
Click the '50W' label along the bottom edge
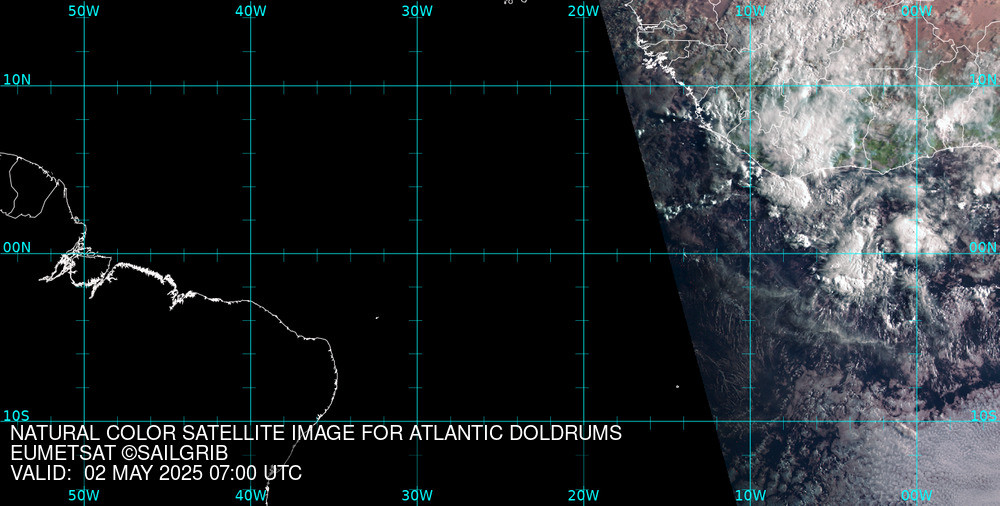(x=84, y=495)
